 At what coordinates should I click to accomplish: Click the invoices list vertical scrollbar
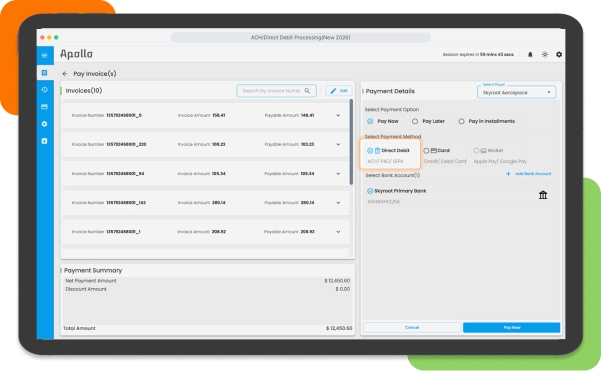pos(351,142)
